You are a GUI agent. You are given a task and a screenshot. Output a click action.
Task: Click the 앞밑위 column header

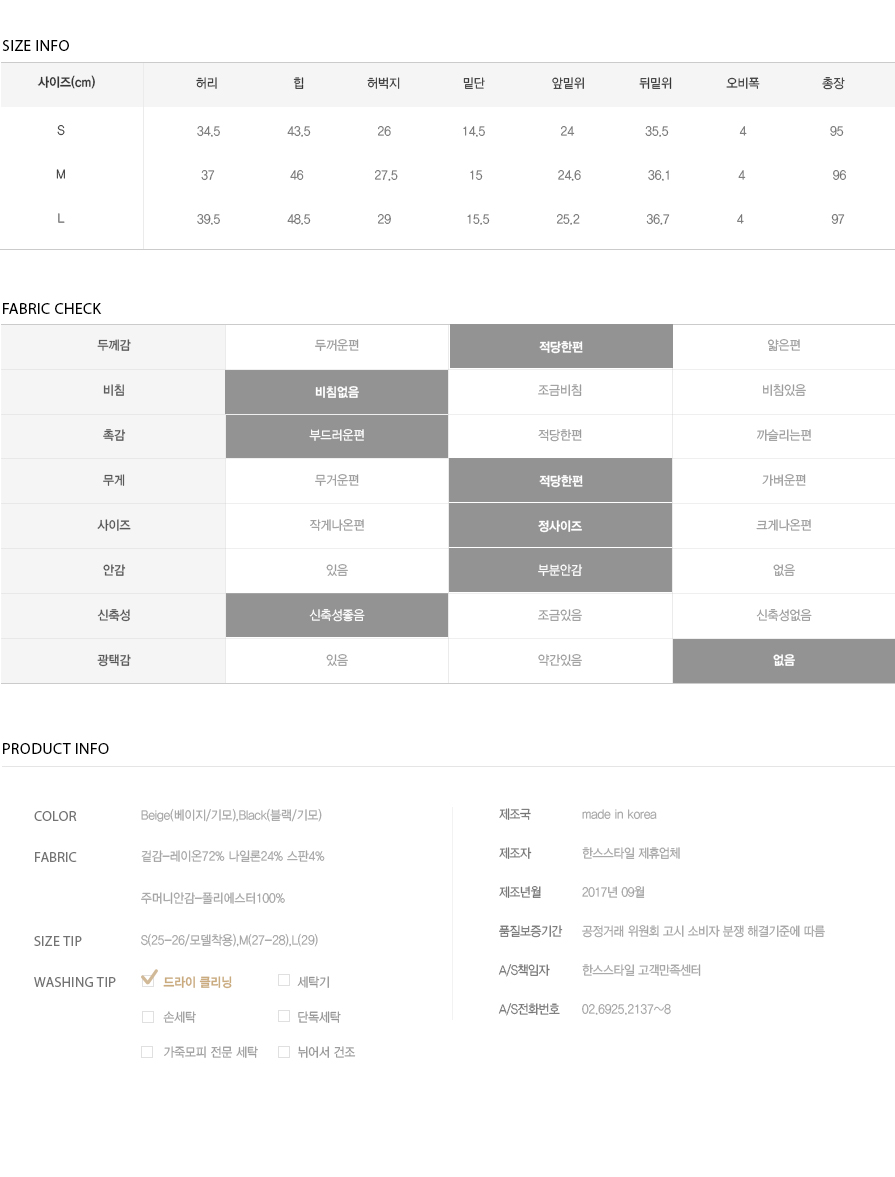coord(568,83)
